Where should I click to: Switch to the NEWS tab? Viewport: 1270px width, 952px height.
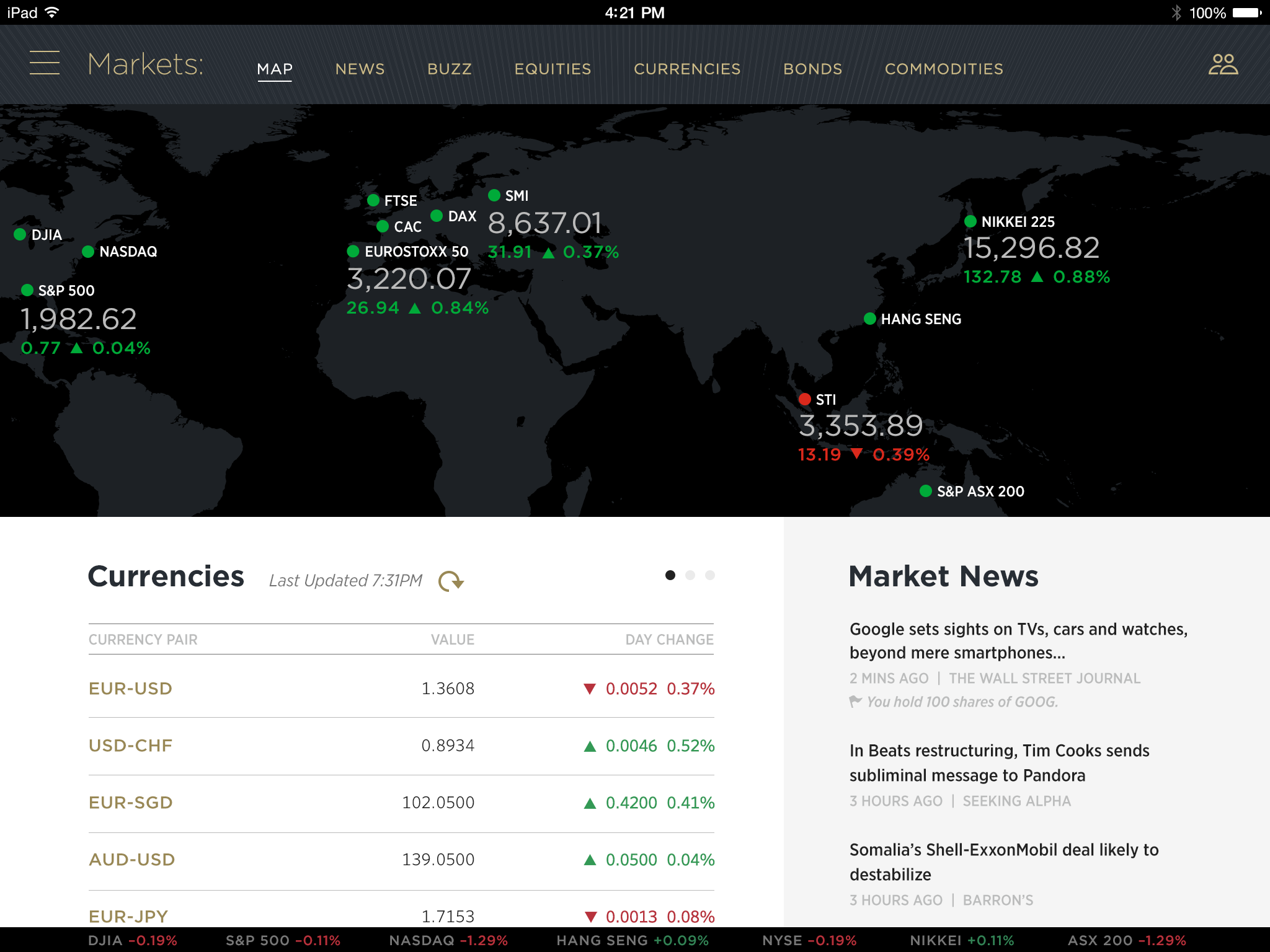click(360, 69)
